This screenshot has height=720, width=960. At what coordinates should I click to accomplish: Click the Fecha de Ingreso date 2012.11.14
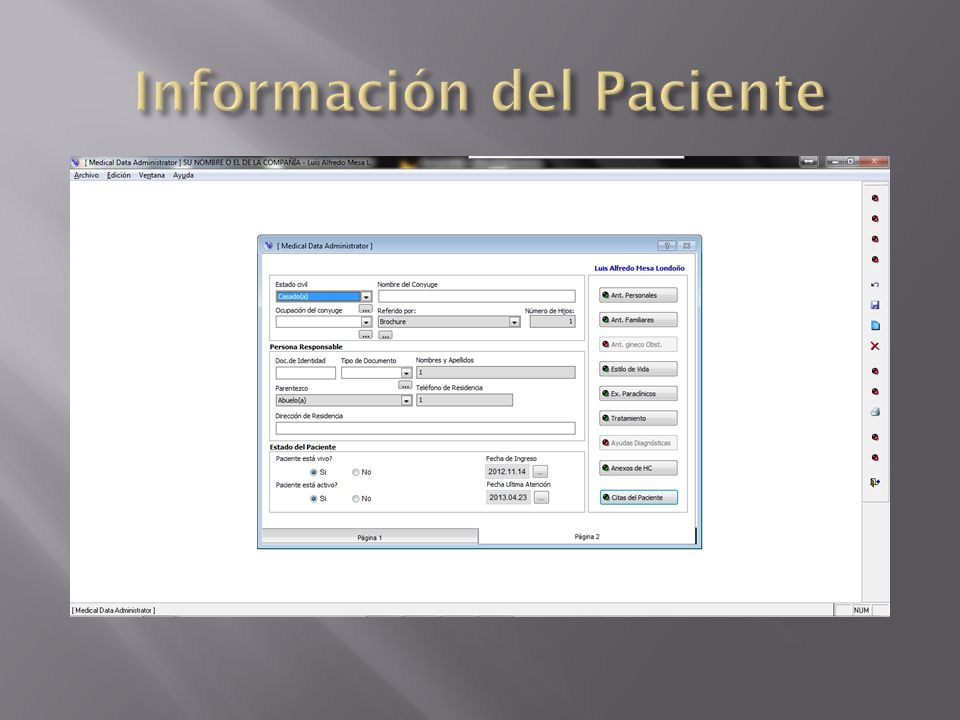point(507,471)
